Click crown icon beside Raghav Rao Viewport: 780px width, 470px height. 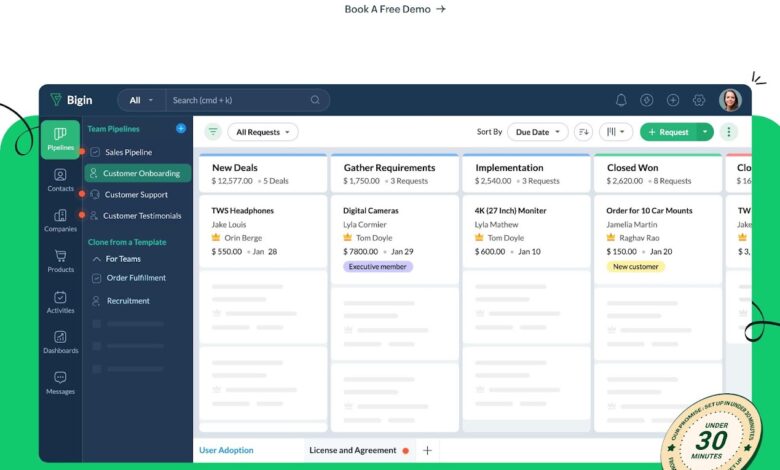coord(611,237)
